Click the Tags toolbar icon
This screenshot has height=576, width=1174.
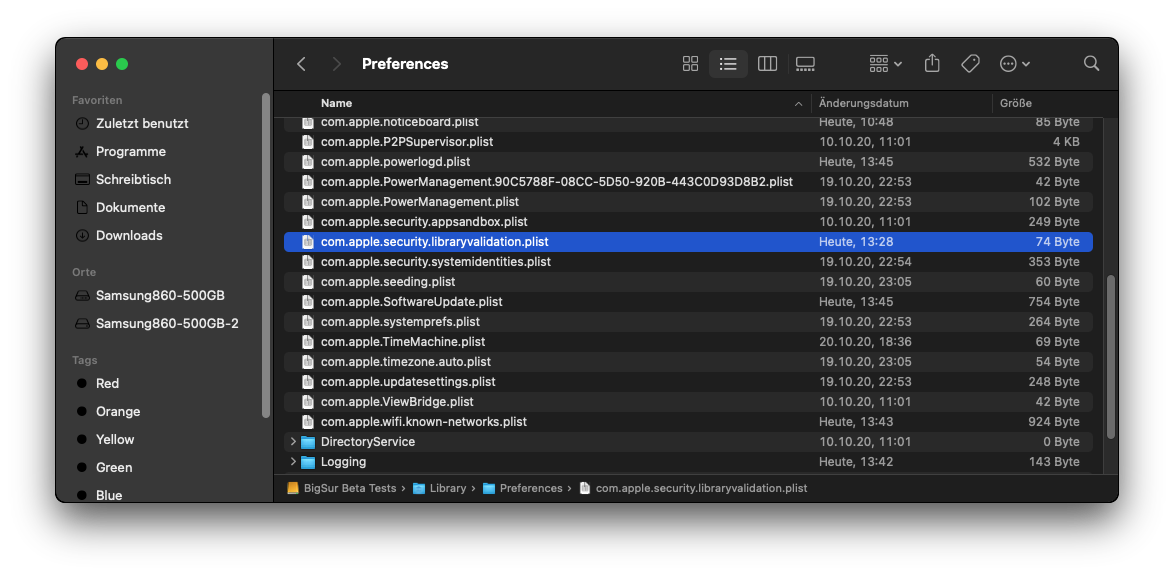click(x=970, y=64)
